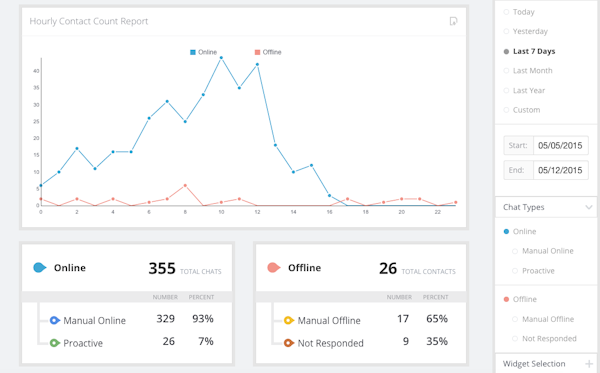Image resolution: width=600 pixels, height=373 pixels.
Task: Click the pink Offline chat bubble icon
Action: pyautogui.click(x=274, y=267)
